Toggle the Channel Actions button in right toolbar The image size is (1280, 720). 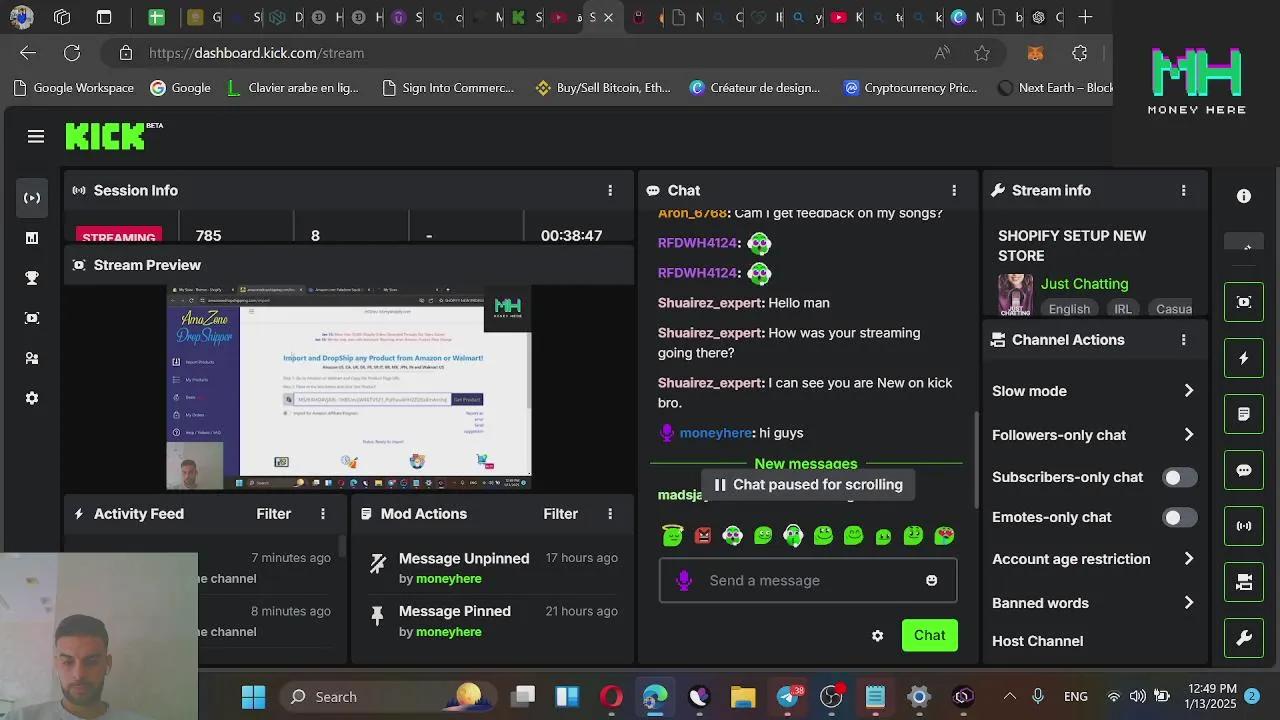(x=1244, y=582)
